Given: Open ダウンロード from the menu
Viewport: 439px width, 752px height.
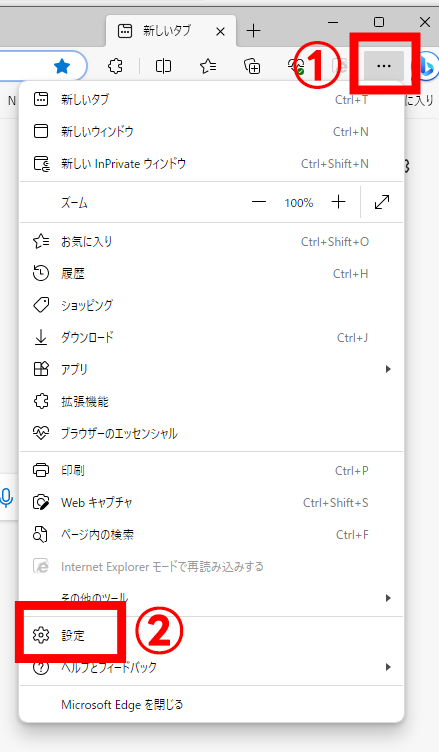Looking at the screenshot, I should pos(211,338).
